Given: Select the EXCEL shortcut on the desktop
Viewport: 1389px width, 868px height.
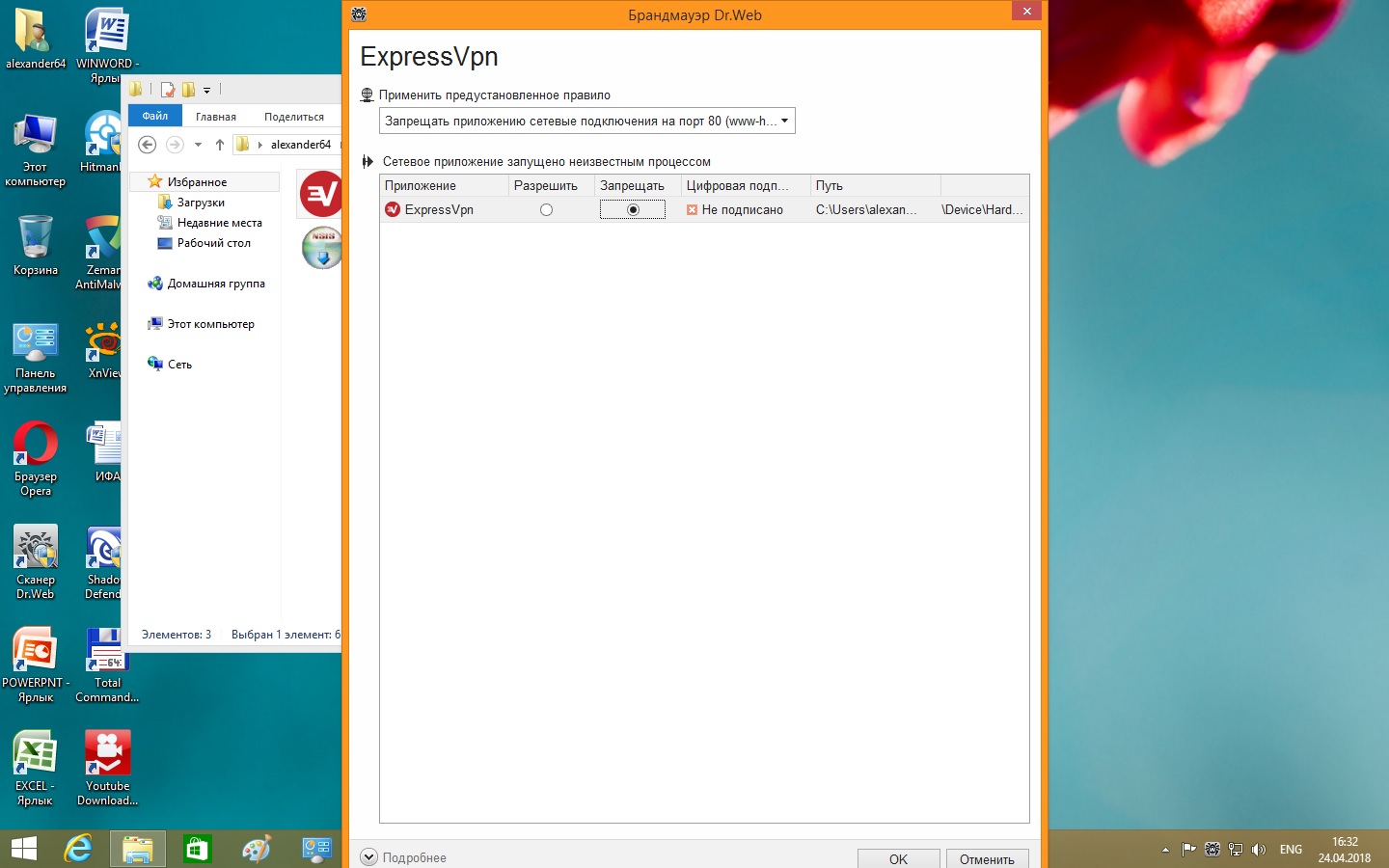Looking at the screenshot, I should click(x=36, y=769).
